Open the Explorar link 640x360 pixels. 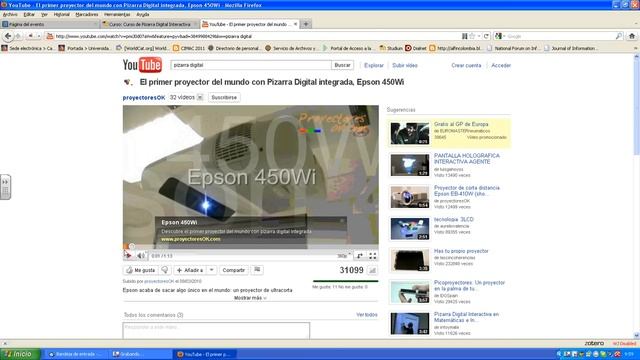tap(374, 65)
